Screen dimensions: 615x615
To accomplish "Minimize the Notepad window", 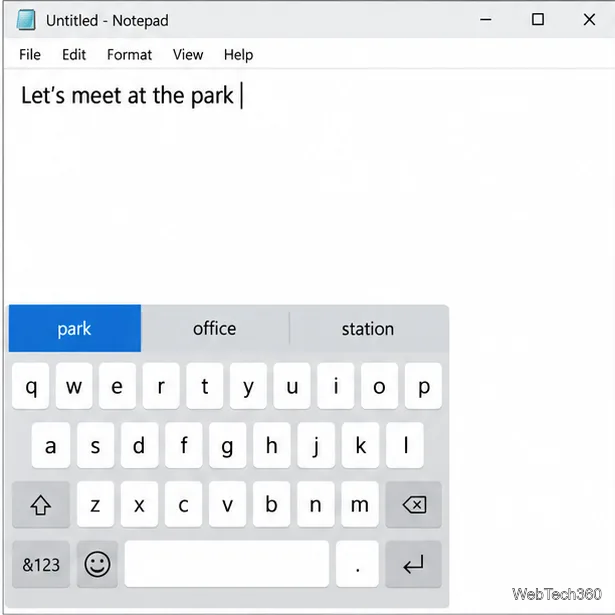I will [x=486, y=19].
